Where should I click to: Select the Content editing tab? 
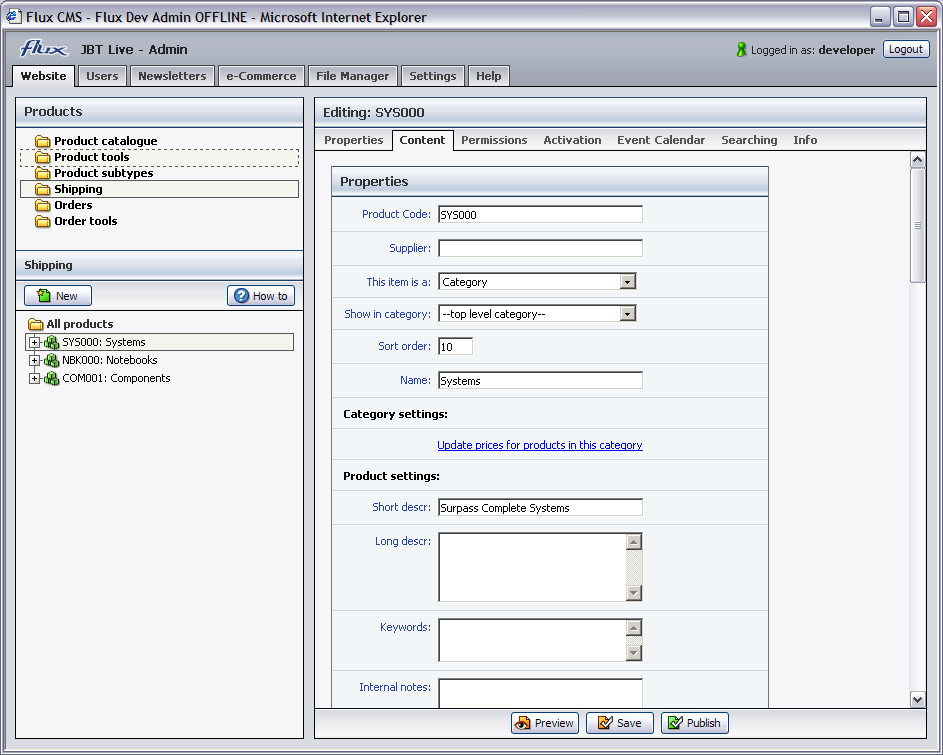point(422,140)
